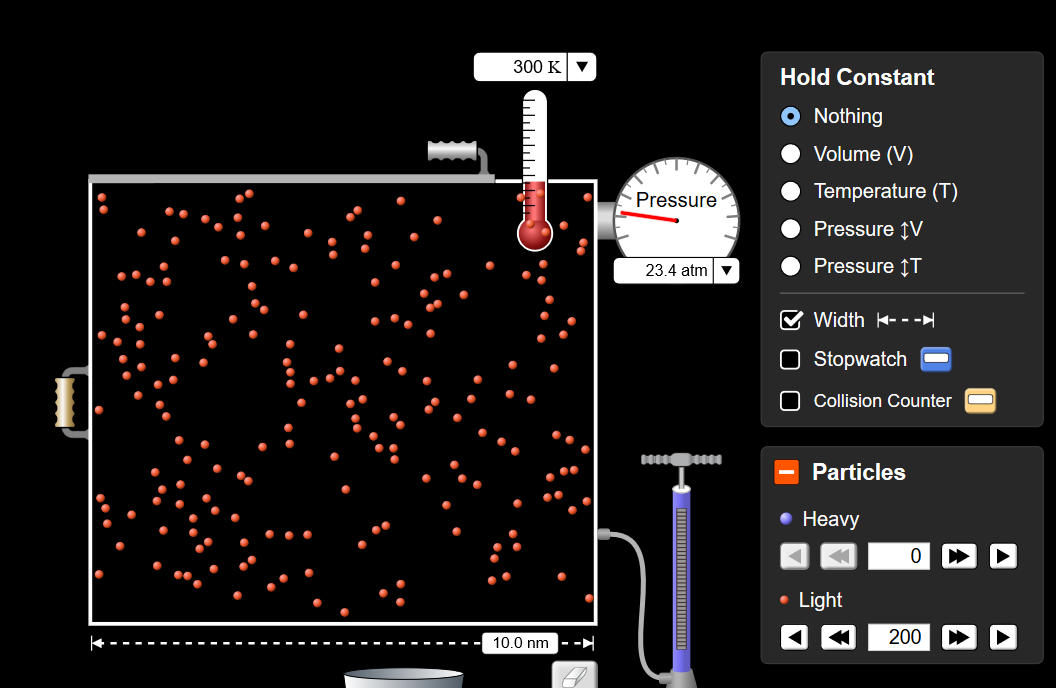Add many light particles with double arrow
The height and width of the screenshot is (688, 1056).
click(x=958, y=637)
